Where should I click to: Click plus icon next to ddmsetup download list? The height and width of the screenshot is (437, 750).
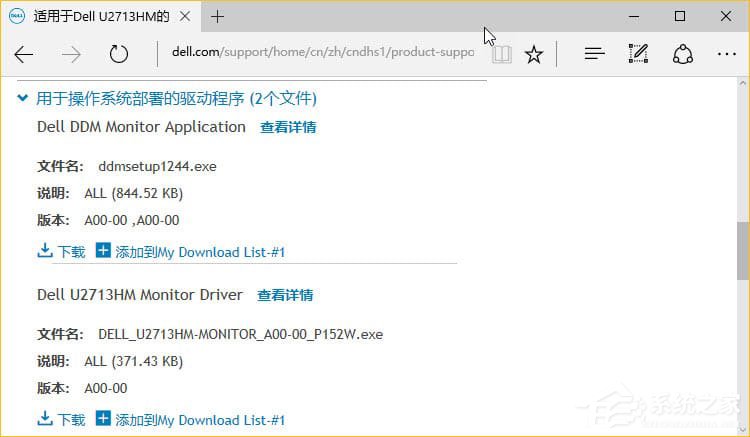(103, 250)
